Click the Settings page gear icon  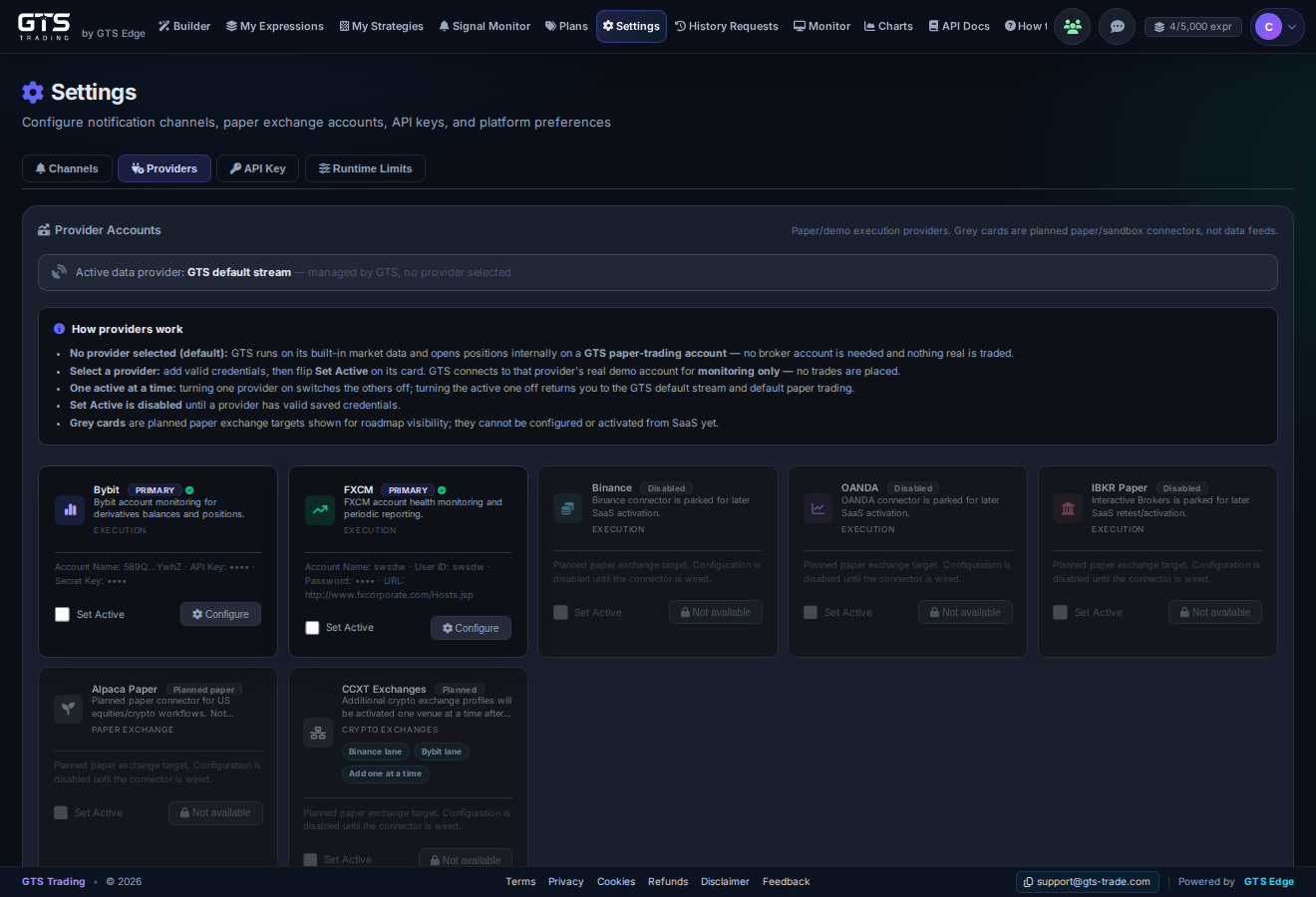pyautogui.click(x=33, y=93)
